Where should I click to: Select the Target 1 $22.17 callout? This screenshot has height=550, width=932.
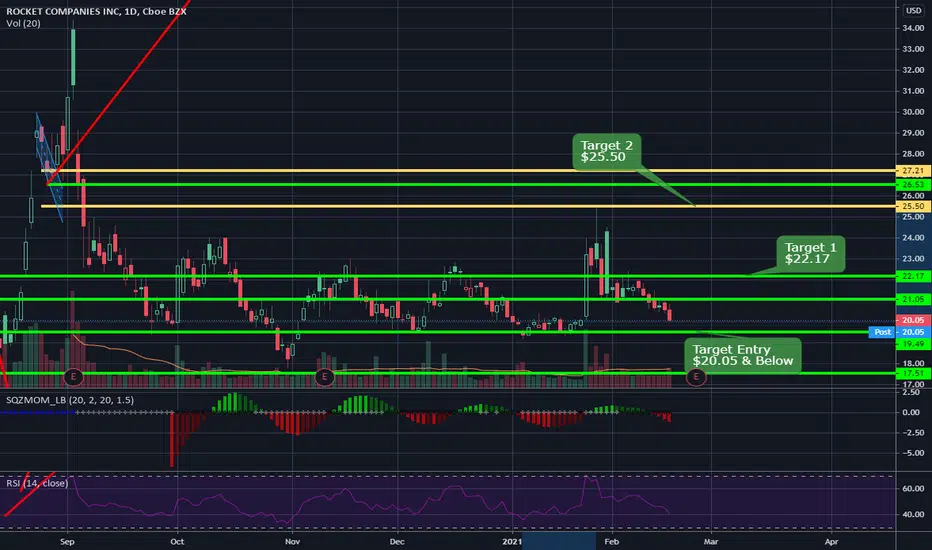(x=810, y=254)
